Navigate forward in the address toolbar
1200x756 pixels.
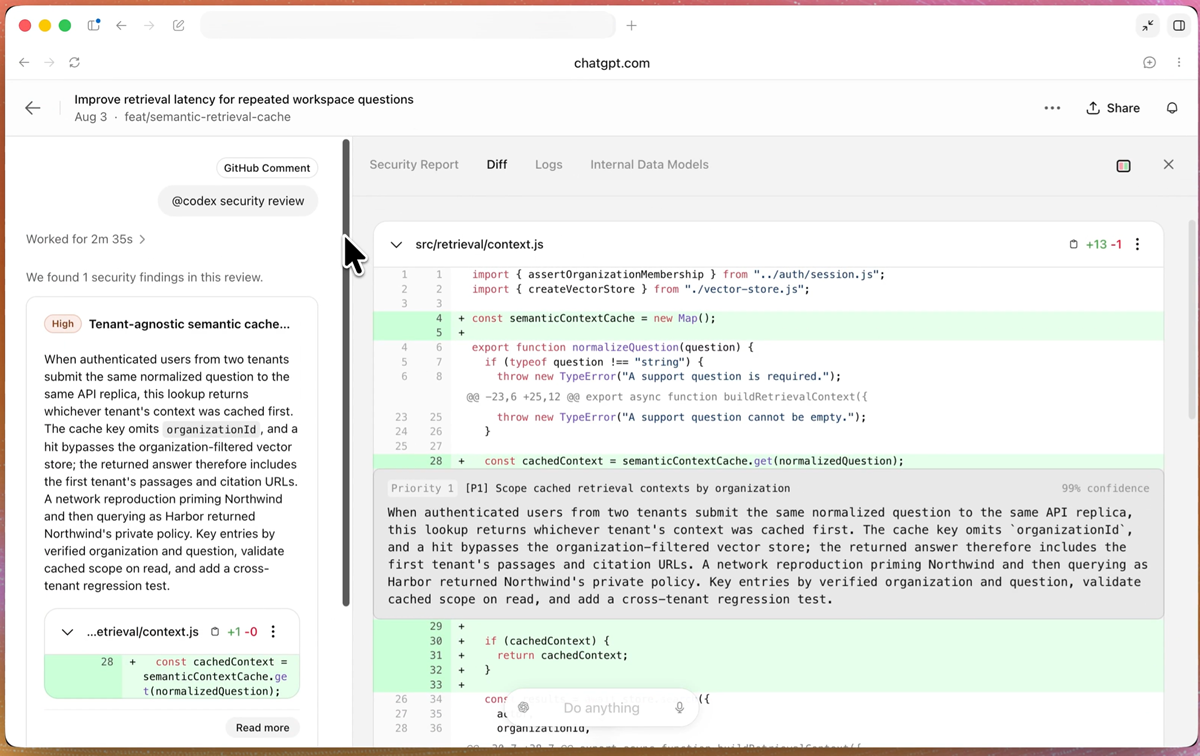point(49,62)
